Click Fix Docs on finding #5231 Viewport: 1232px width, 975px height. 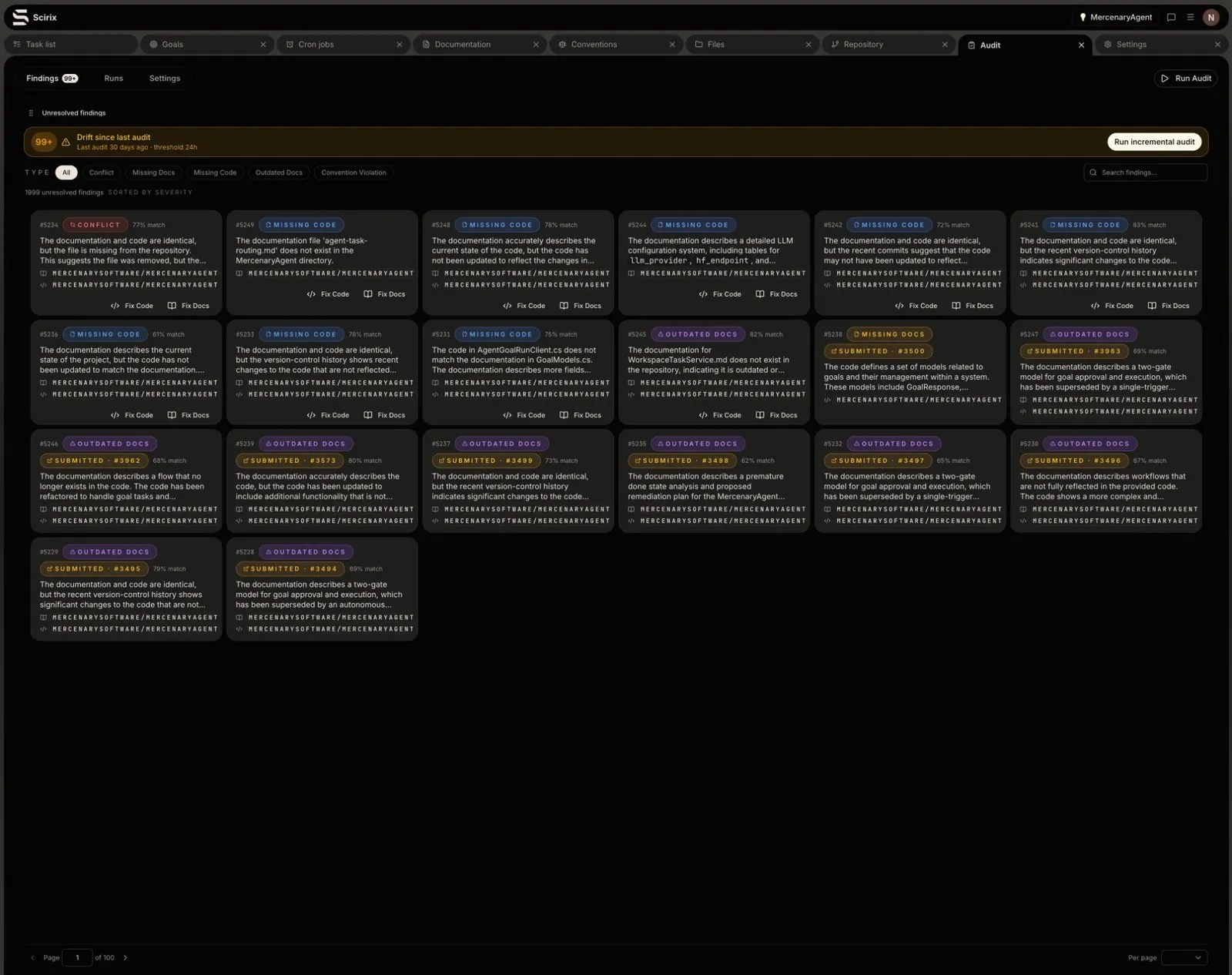pos(580,415)
